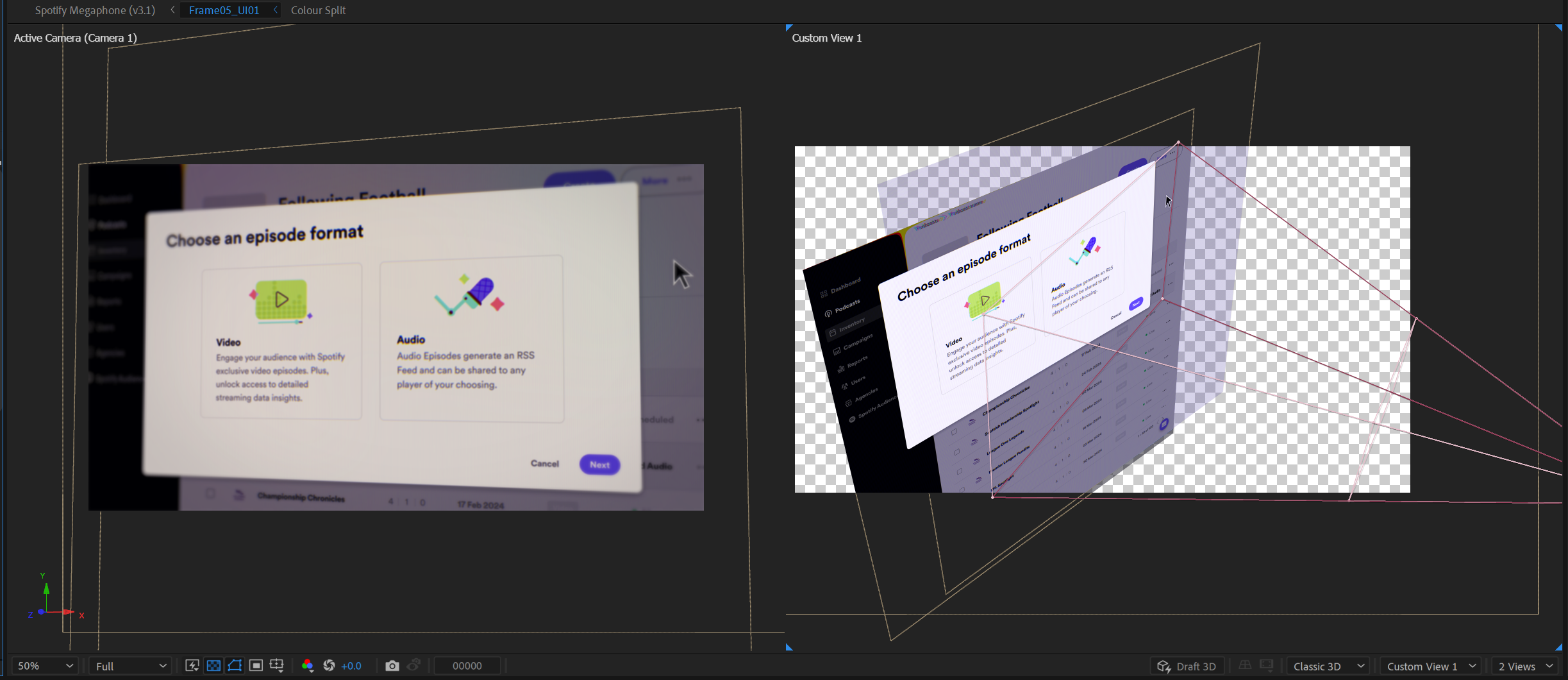The height and width of the screenshot is (680, 1568).
Task: Open the RGB channel and color management icon
Action: (307, 665)
